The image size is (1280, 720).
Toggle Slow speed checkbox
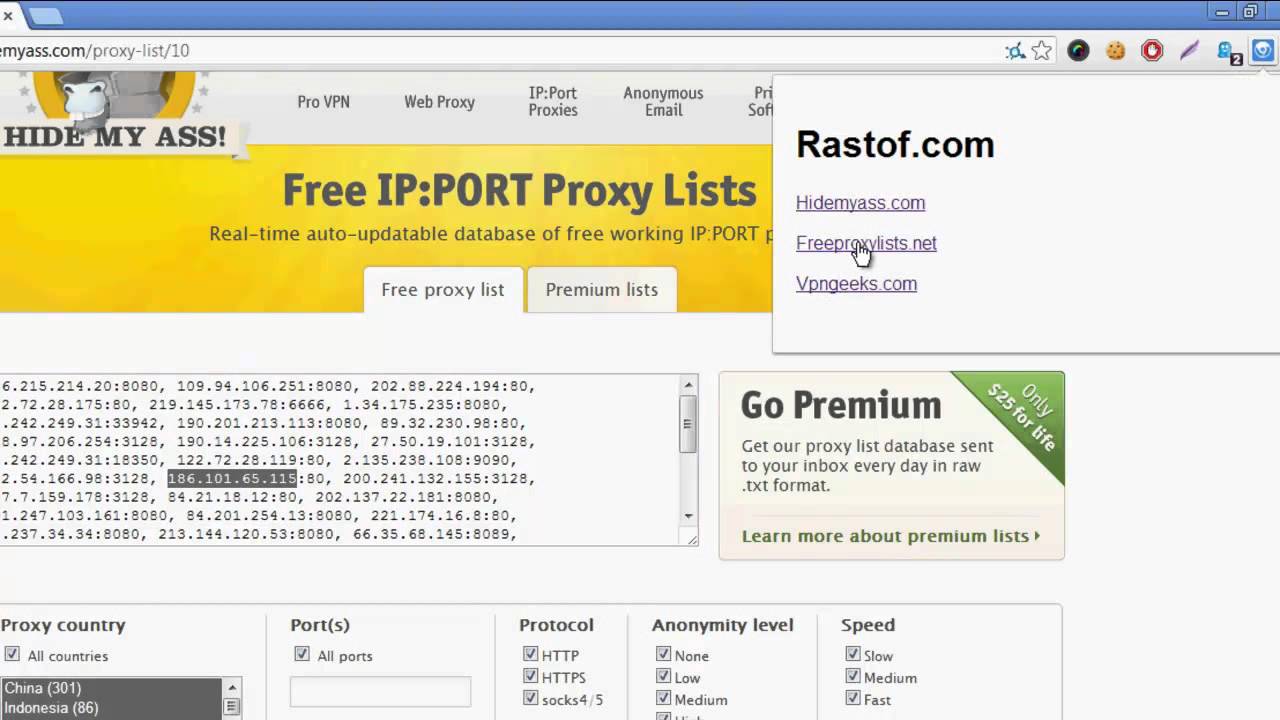tap(853, 654)
